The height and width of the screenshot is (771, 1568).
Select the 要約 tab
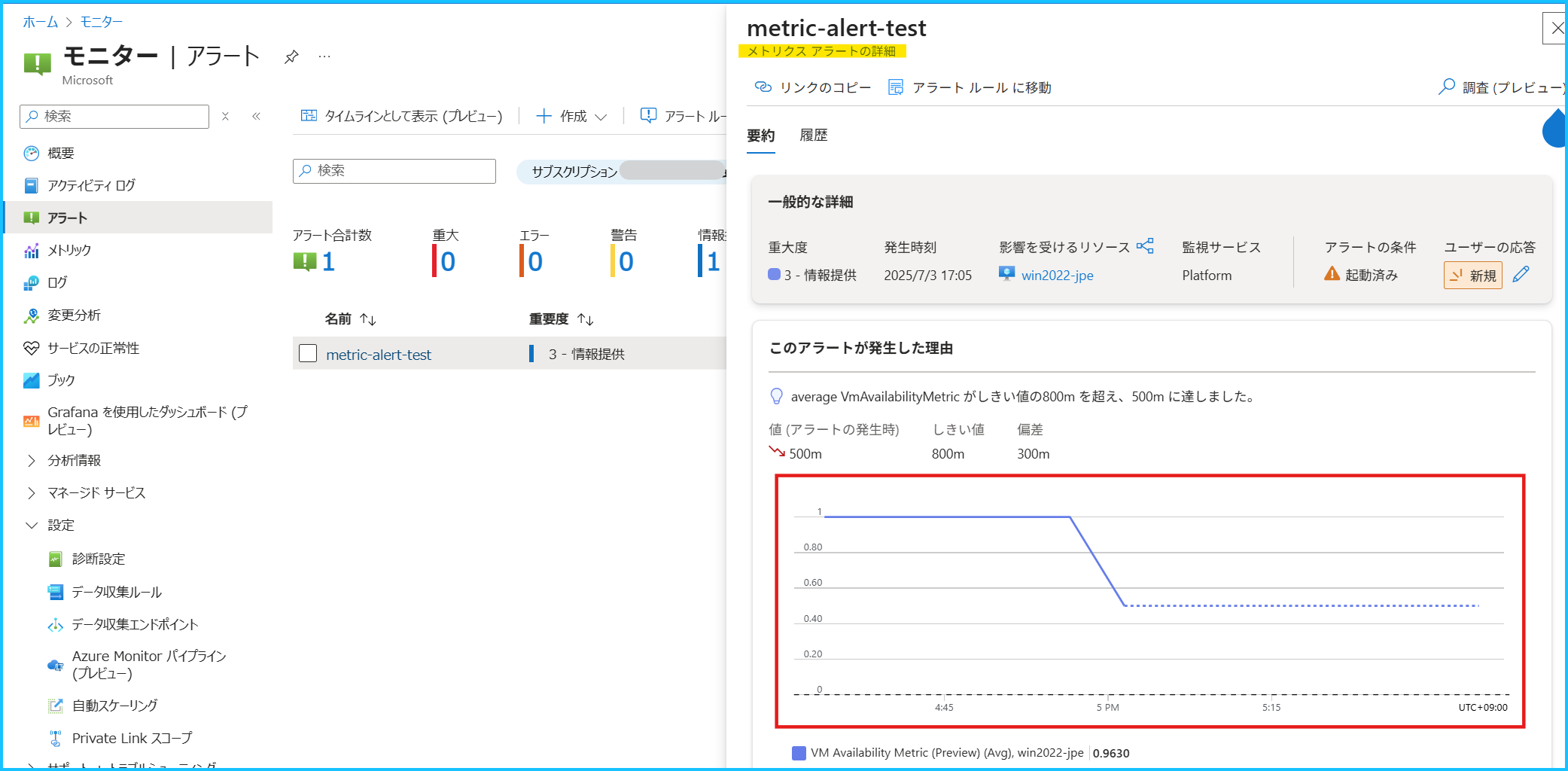point(760,136)
